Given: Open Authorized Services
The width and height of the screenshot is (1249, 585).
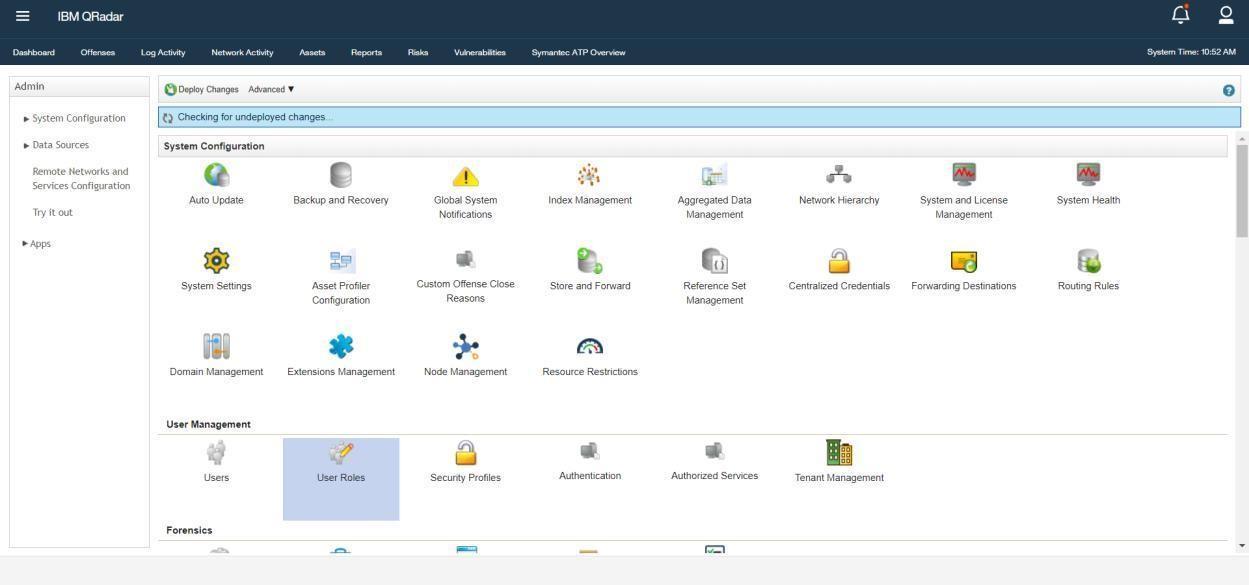Looking at the screenshot, I should tap(714, 462).
